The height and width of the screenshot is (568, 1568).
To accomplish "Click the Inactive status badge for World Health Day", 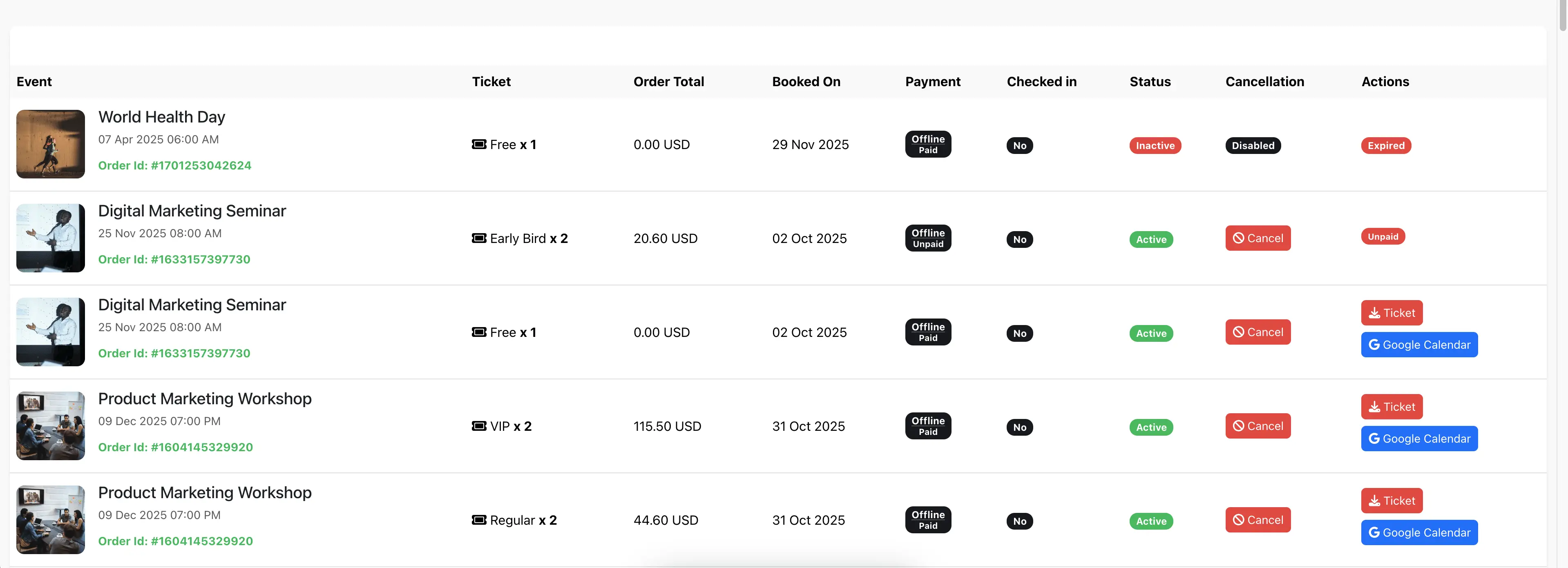I will click(1155, 145).
